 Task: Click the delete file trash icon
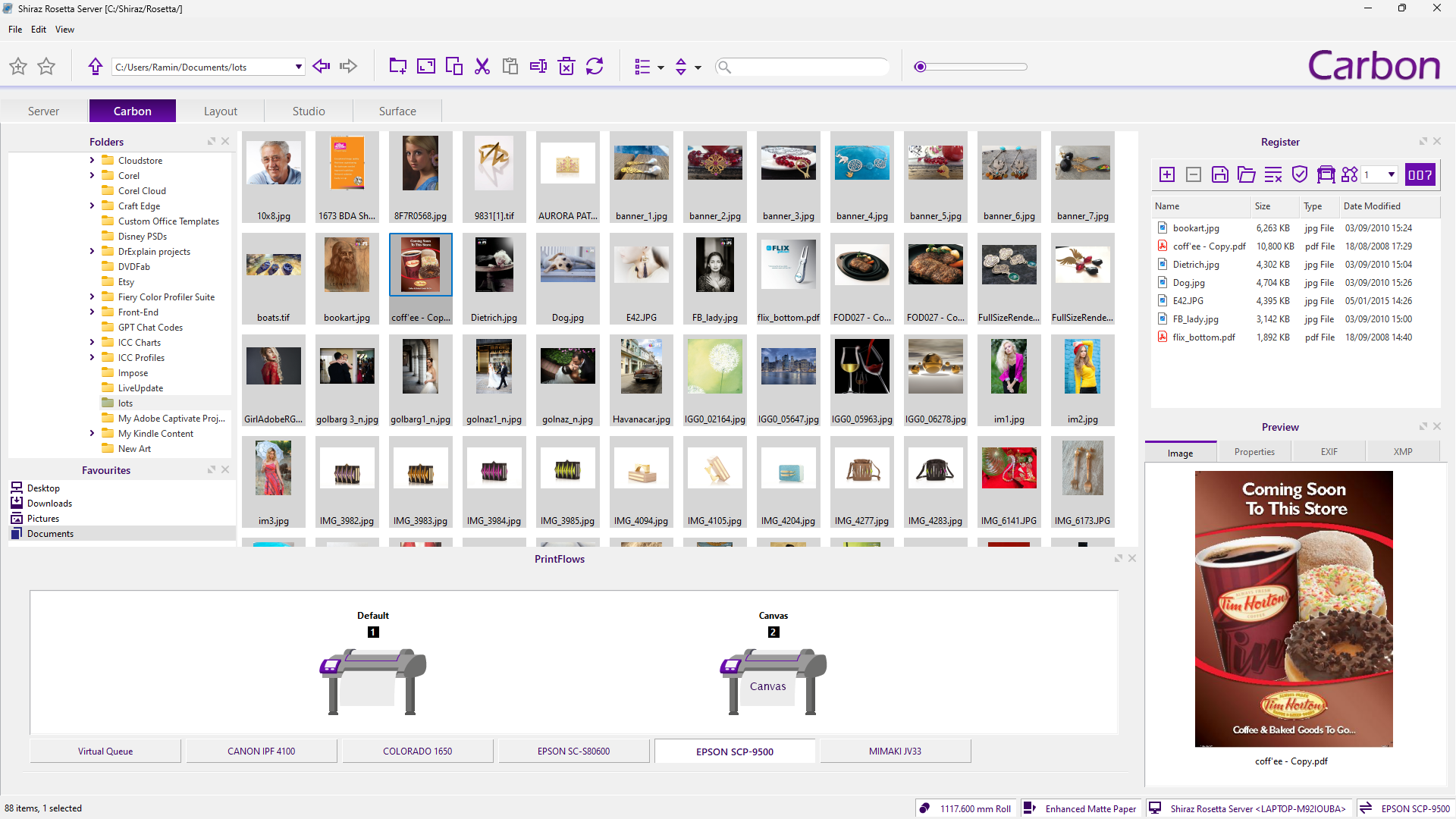pos(566,67)
